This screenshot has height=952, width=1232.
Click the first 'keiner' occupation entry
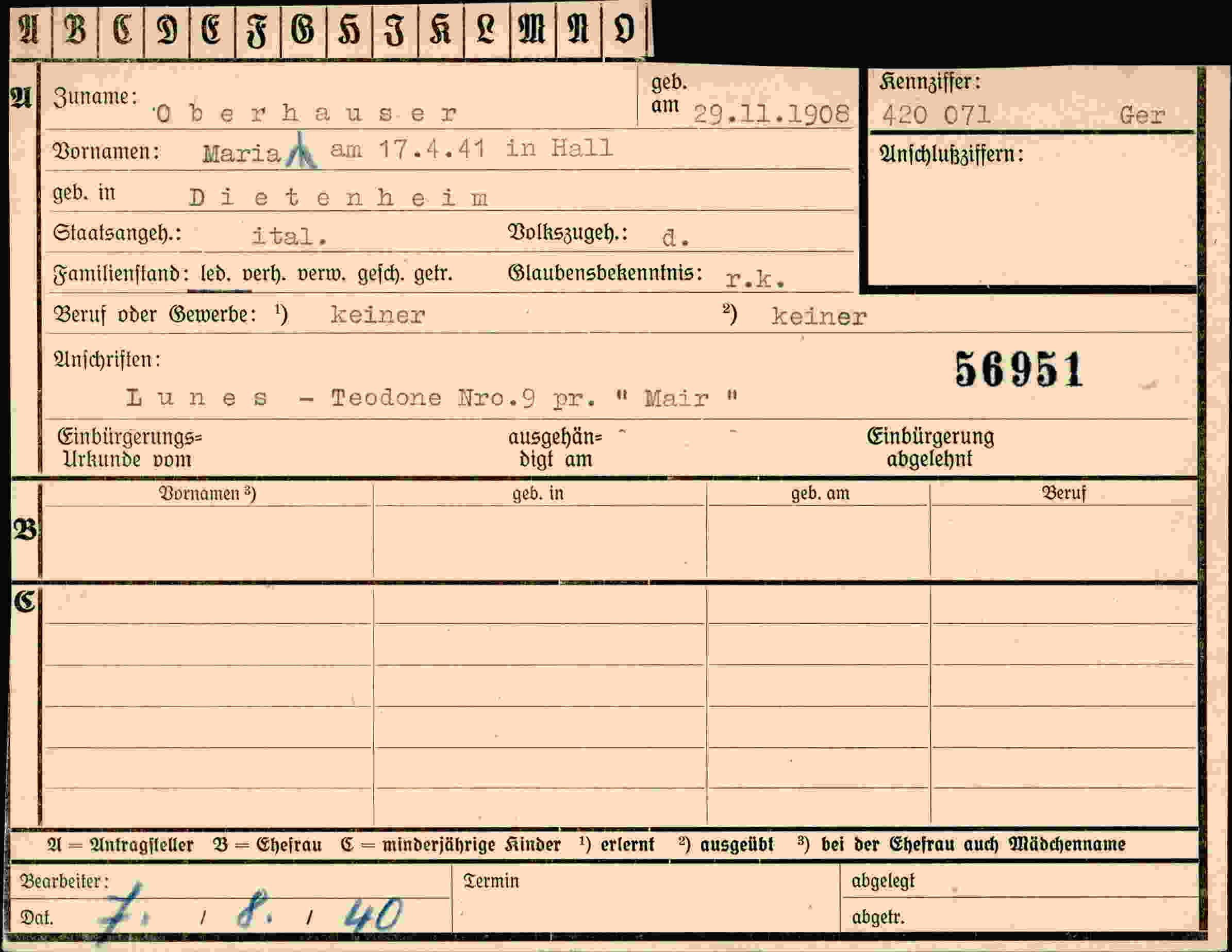coord(377,315)
